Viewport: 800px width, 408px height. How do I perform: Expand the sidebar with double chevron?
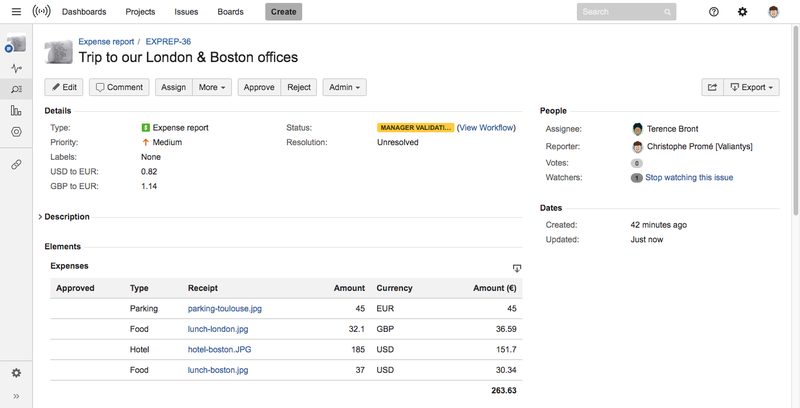tap(16, 397)
